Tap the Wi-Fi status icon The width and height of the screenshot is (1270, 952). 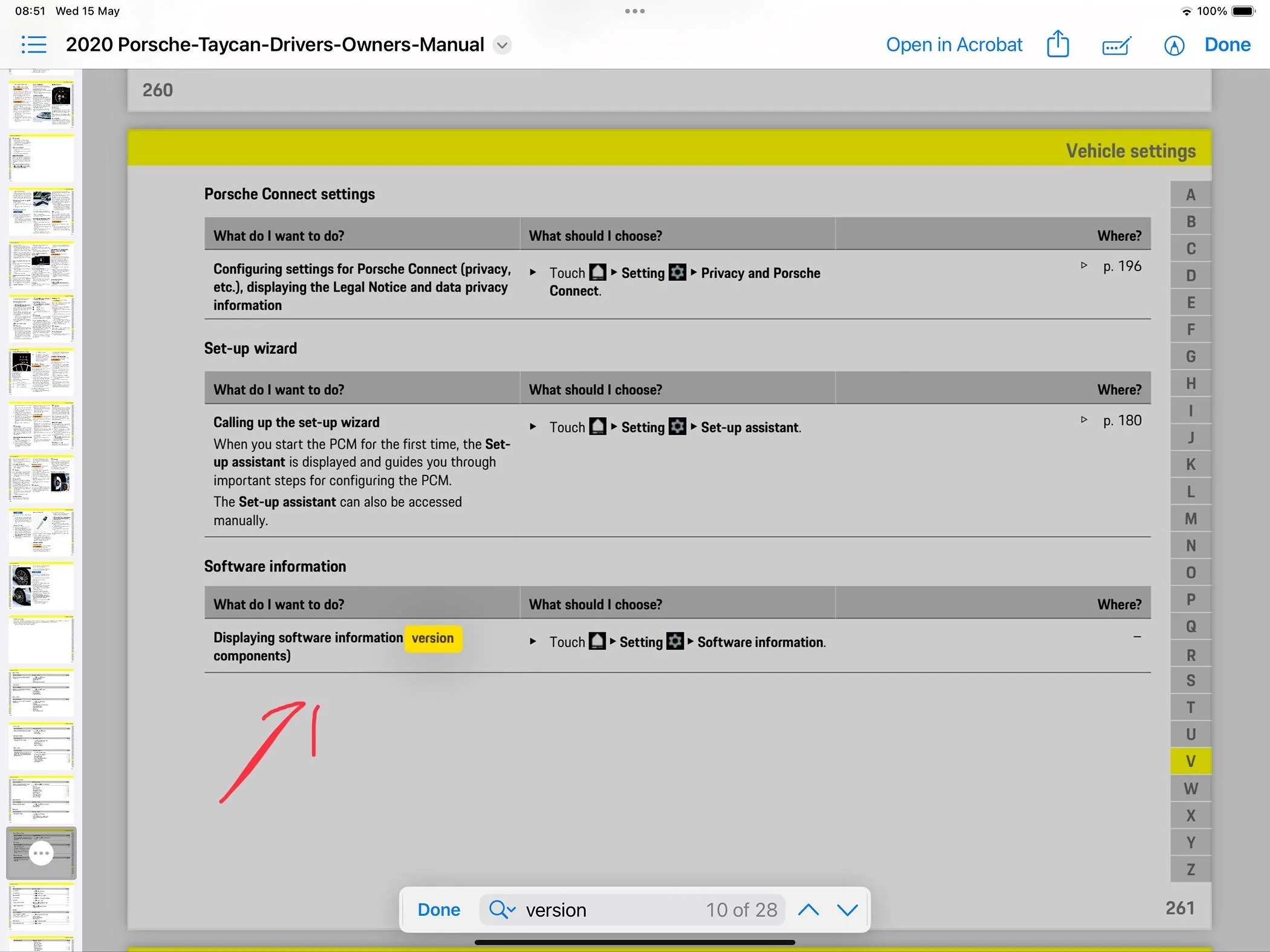1186,11
